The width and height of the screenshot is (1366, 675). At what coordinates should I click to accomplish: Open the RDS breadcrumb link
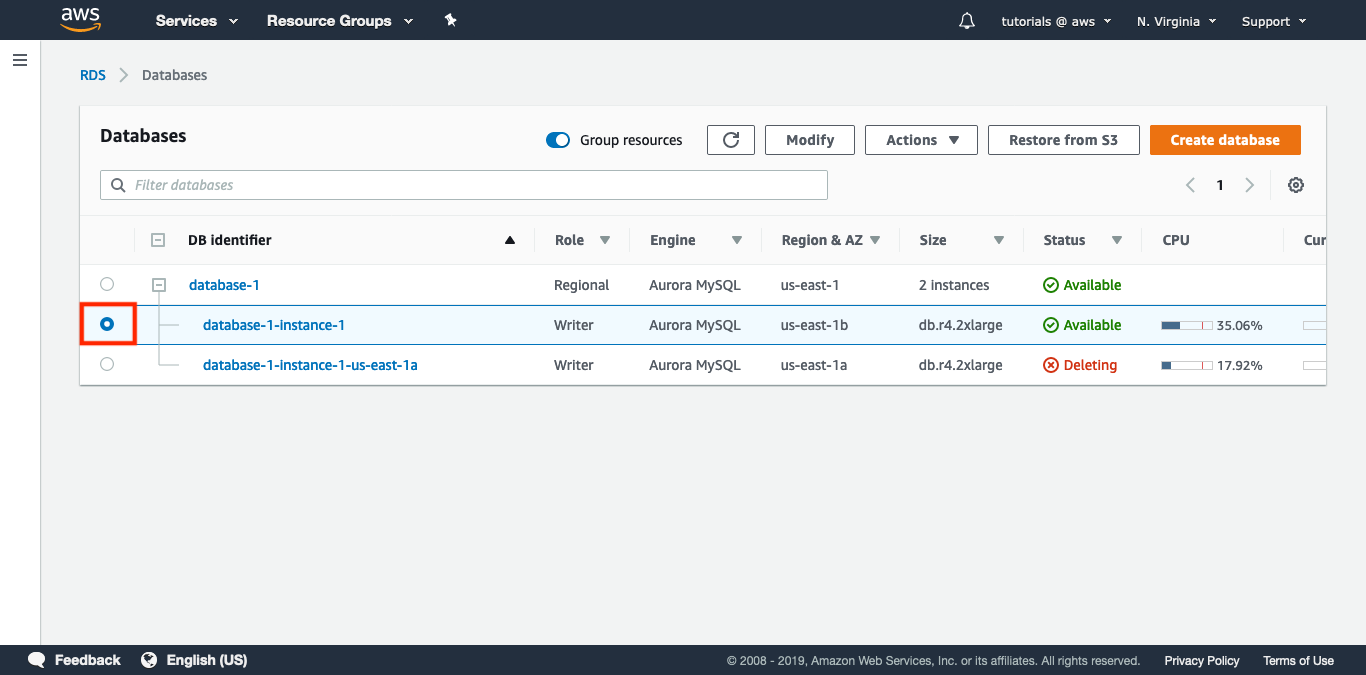[x=93, y=75]
